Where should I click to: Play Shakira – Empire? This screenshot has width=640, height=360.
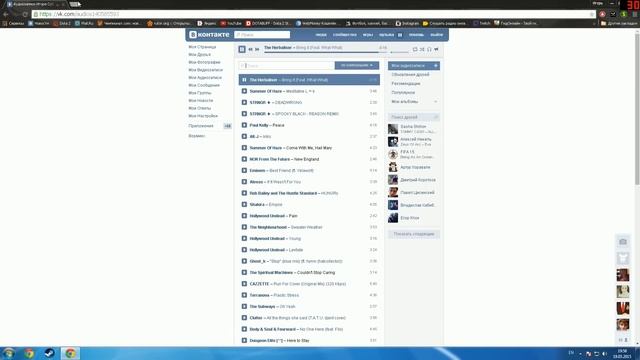tap(244, 204)
